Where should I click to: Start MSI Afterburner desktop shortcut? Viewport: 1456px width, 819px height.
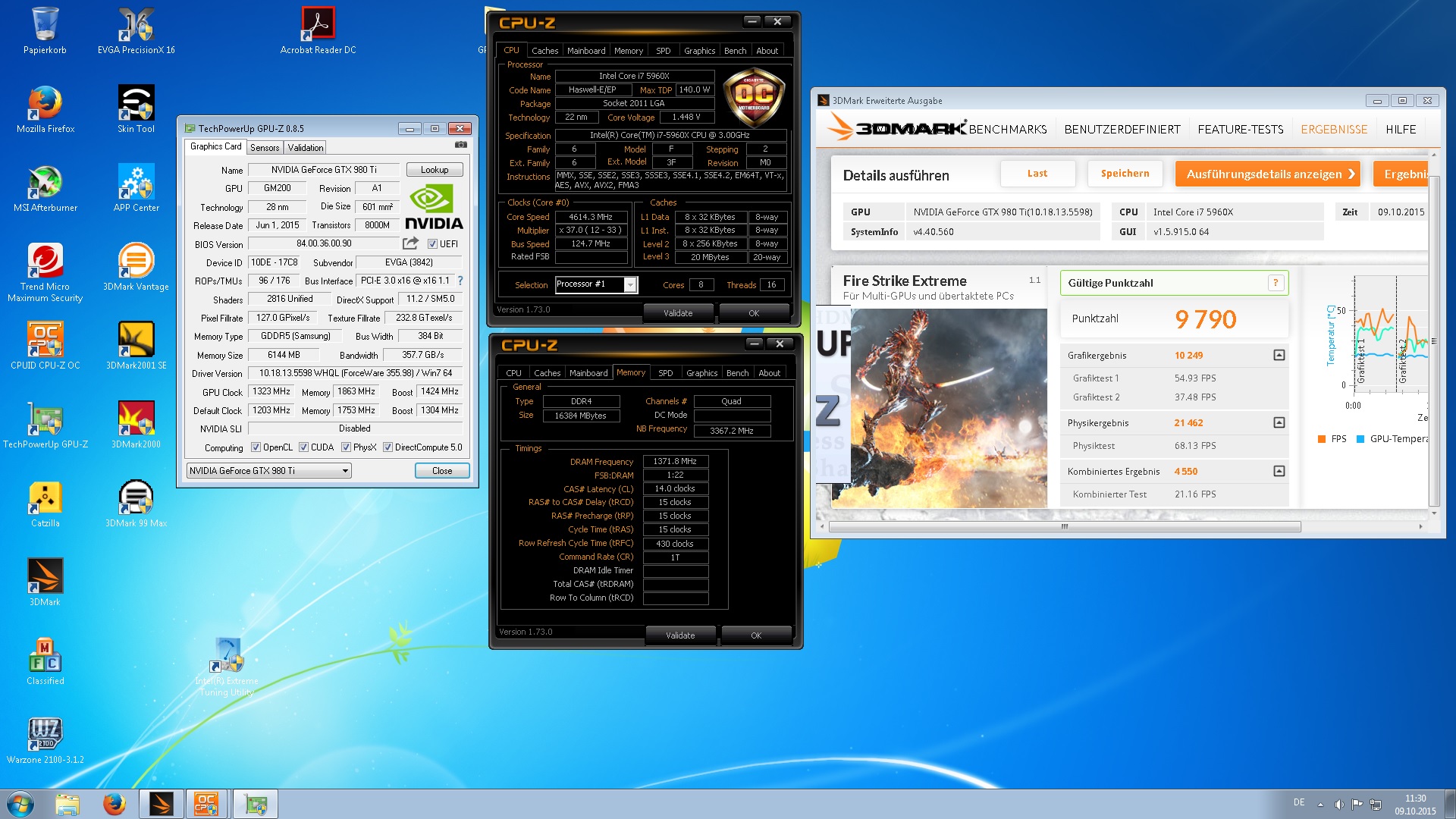(x=45, y=188)
